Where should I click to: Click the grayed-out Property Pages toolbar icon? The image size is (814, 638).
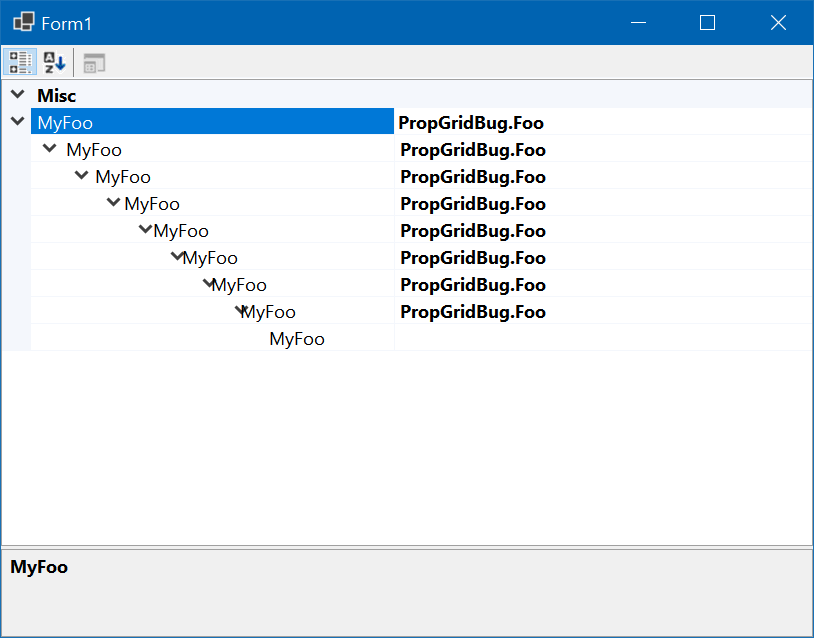click(x=93, y=62)
